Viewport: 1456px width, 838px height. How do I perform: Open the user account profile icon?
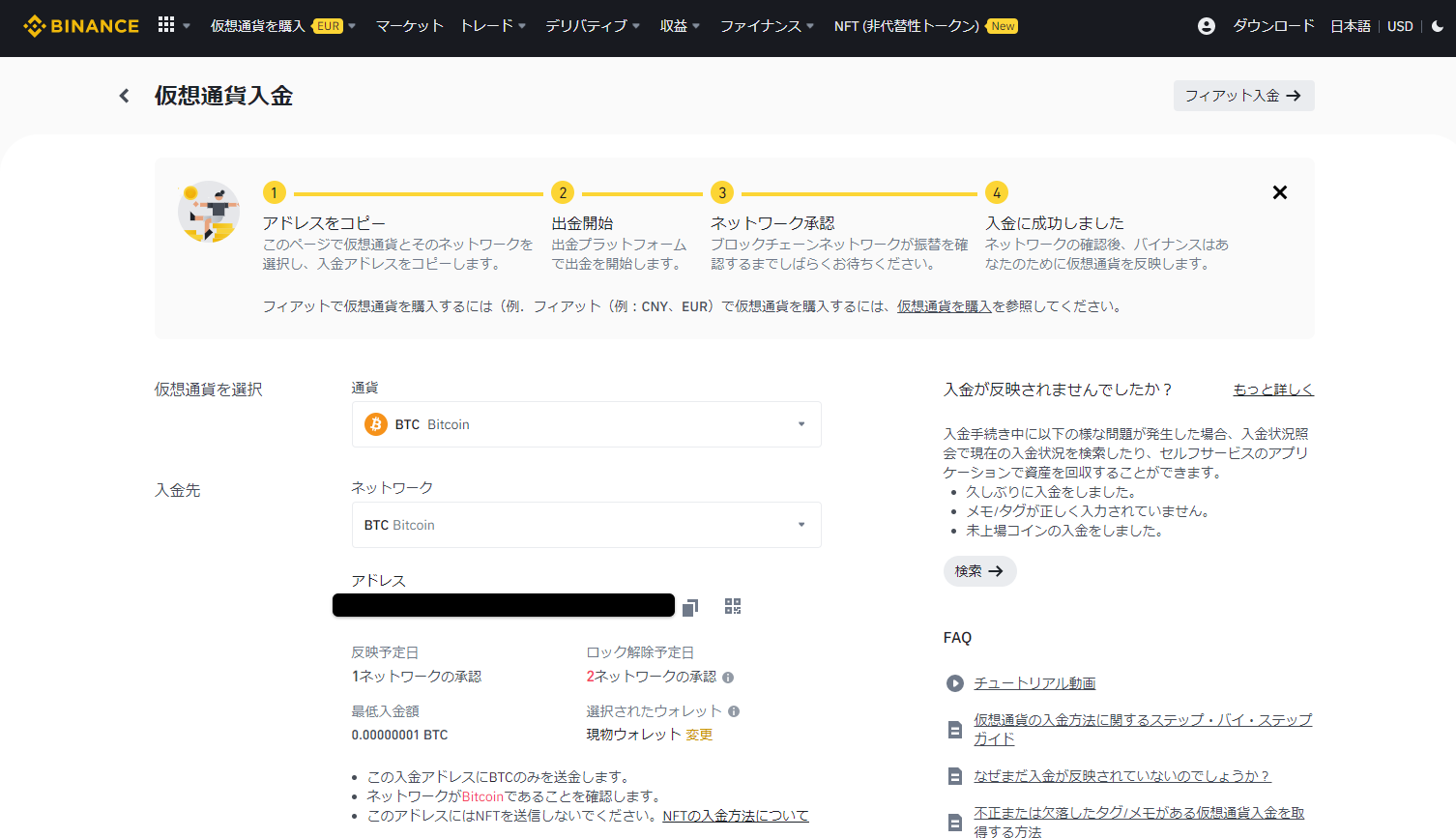(1206, 26)
